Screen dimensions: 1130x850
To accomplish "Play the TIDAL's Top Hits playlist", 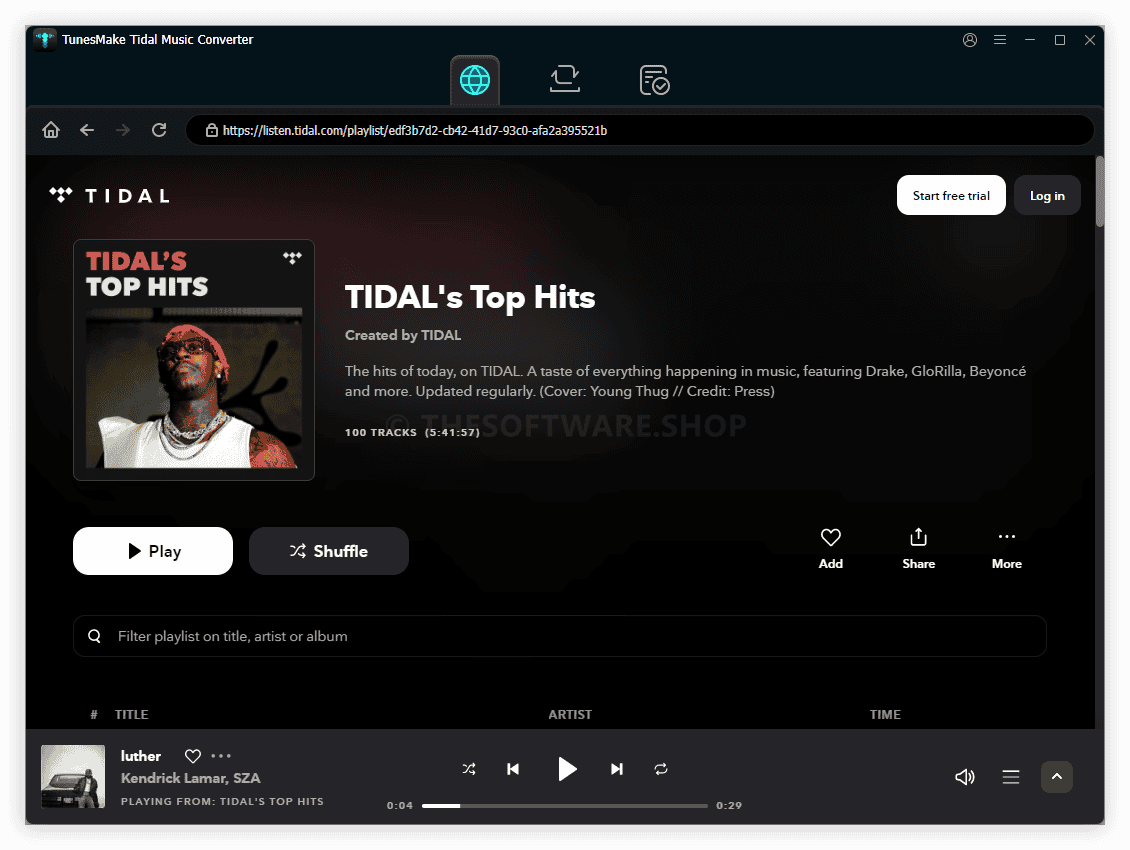I will (x=153, y=551).
